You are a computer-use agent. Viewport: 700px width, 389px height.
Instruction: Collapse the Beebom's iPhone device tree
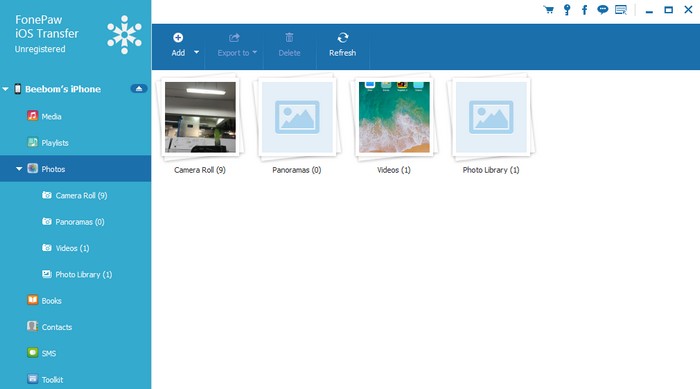[x=5, y=89]
